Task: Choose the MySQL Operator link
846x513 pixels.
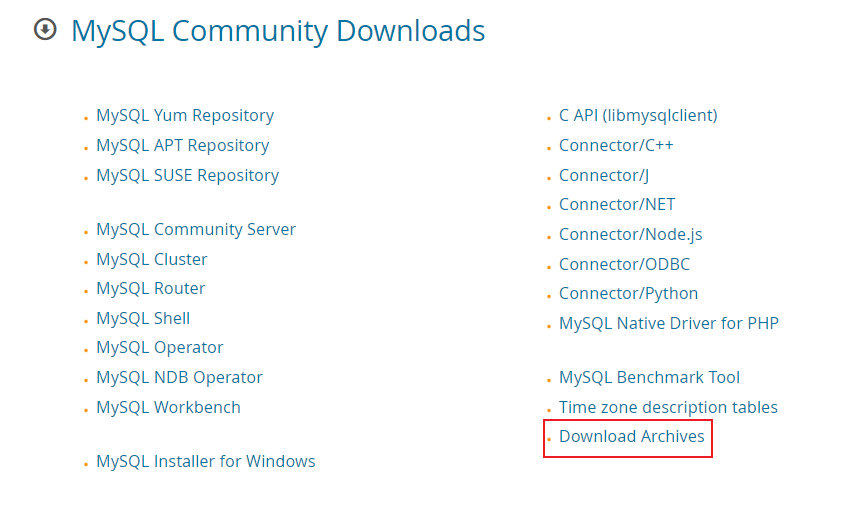Action: 160,348
